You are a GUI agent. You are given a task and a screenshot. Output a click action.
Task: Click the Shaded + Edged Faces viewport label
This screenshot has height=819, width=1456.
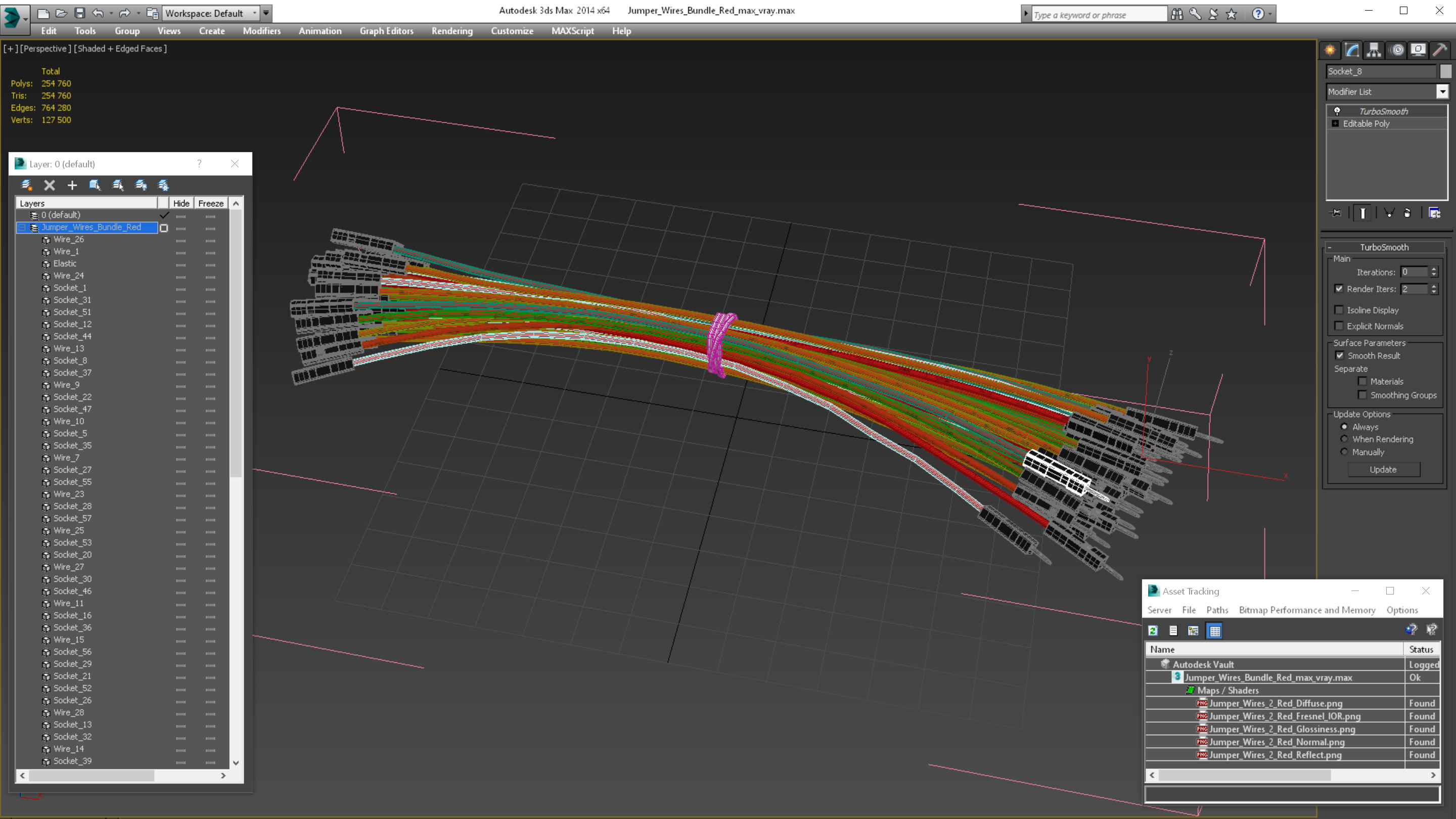tap(120, 49)
